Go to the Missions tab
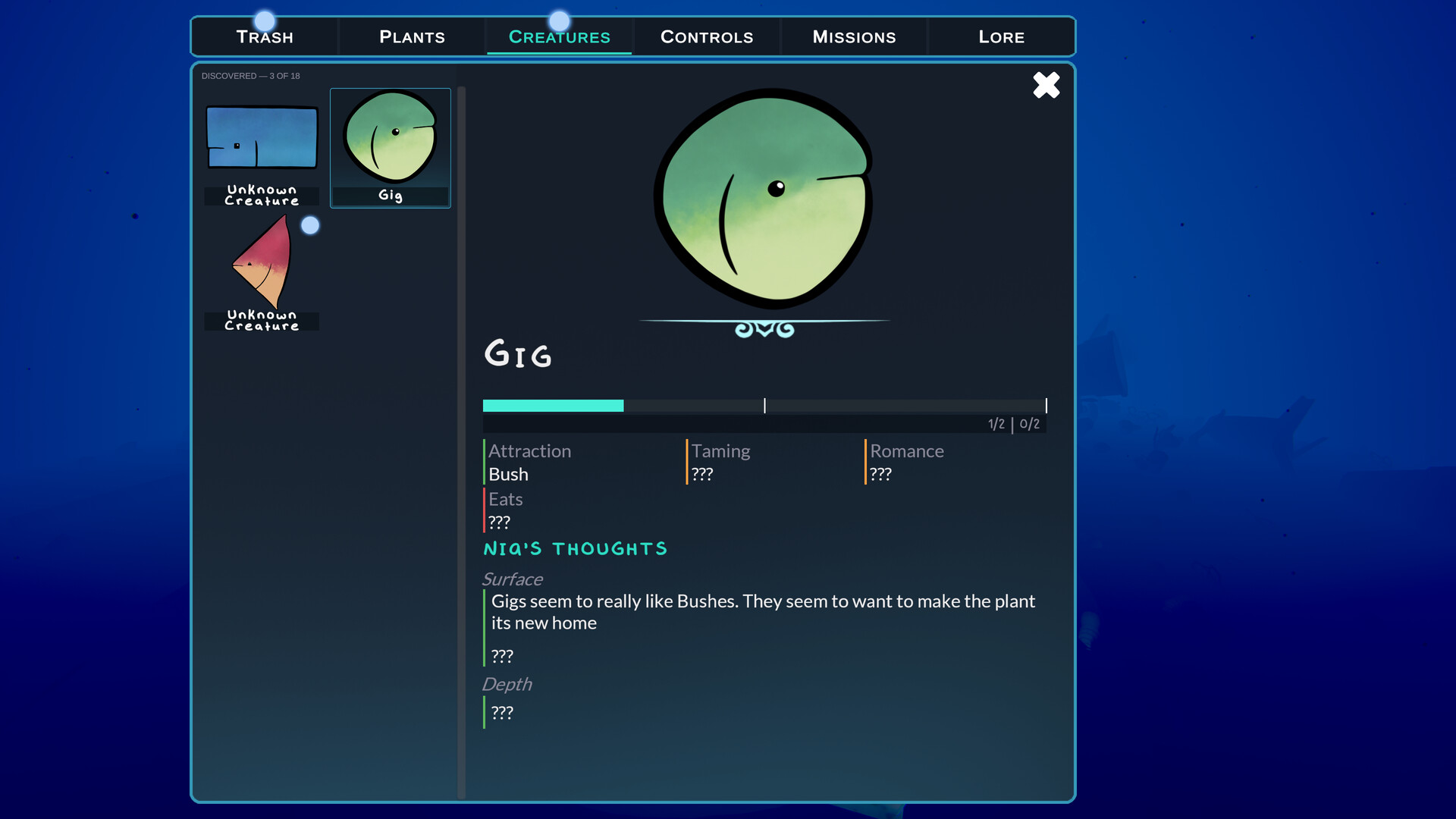The width and height of the screenshot is (1456, 819). point(854,37)
